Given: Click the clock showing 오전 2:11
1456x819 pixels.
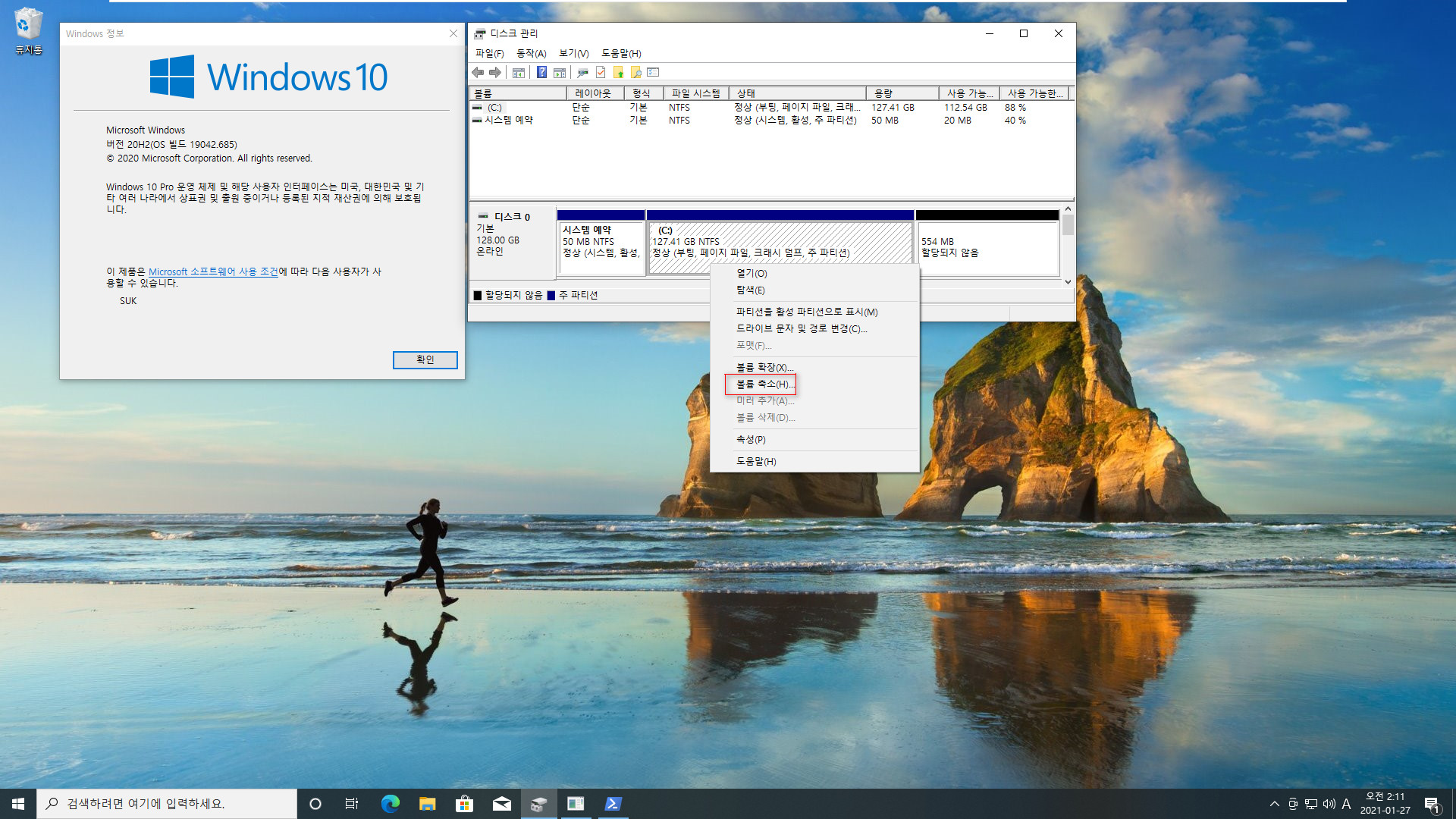Looking at the screenshot, I should point(1385,797).
